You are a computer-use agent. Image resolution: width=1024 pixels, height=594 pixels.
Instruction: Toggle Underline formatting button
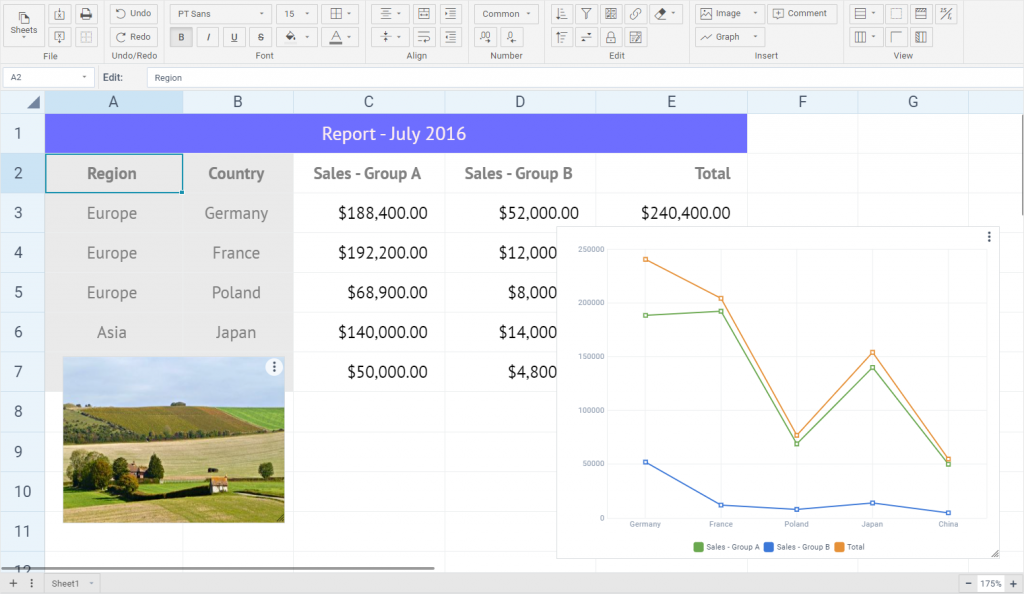[x=233, y=38]
